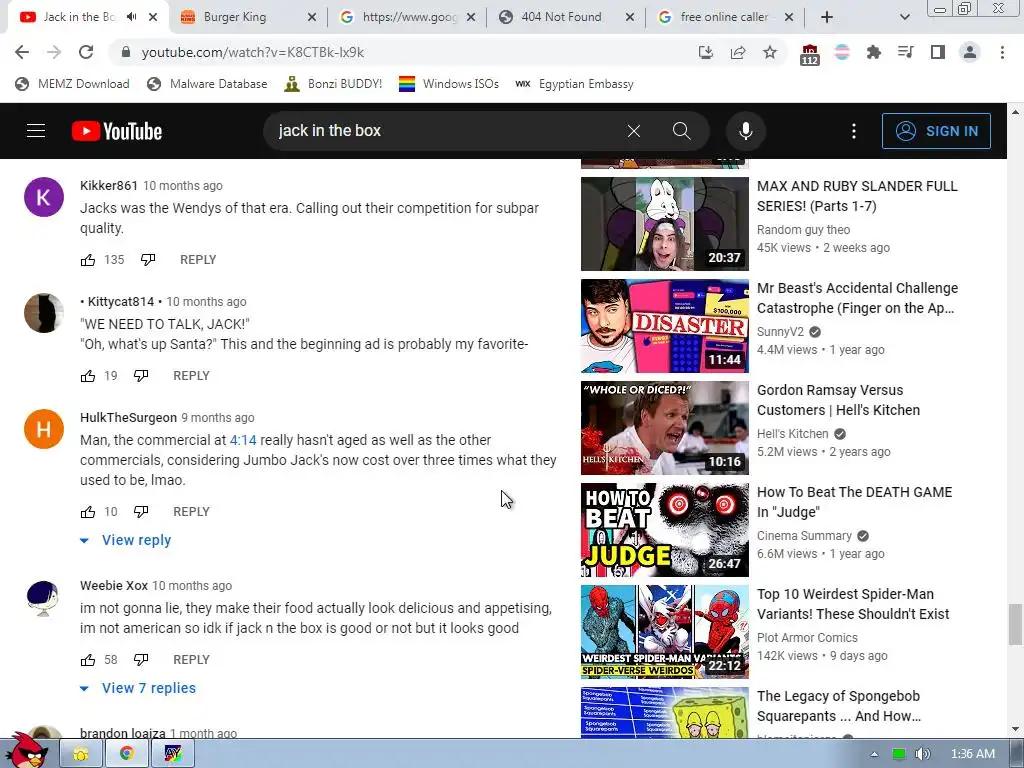Open Max and Ruby Slander video thumbnail

pyautogui.click(x=665, y=224)
